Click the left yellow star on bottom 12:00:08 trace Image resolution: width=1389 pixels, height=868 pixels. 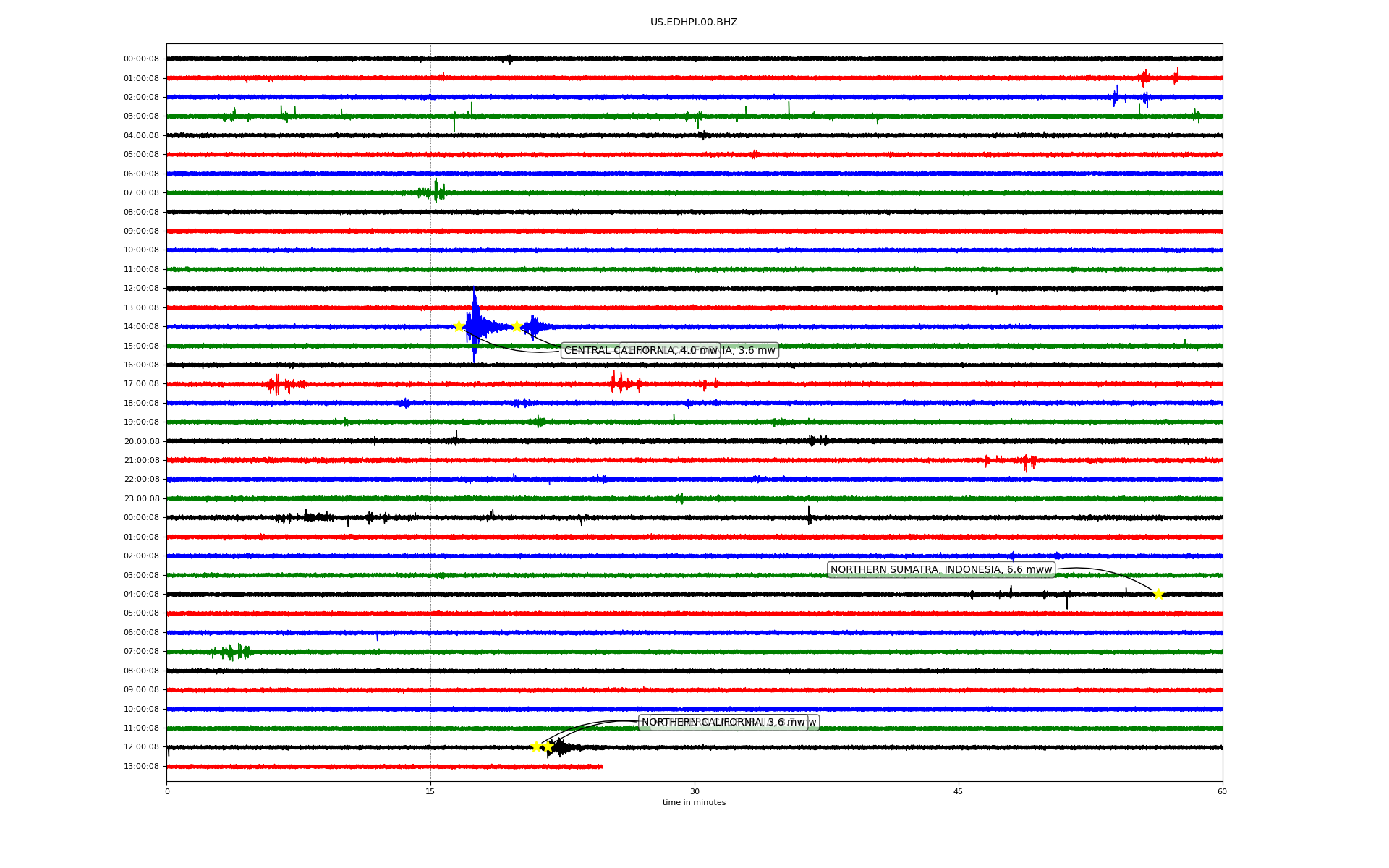point(537,746)
